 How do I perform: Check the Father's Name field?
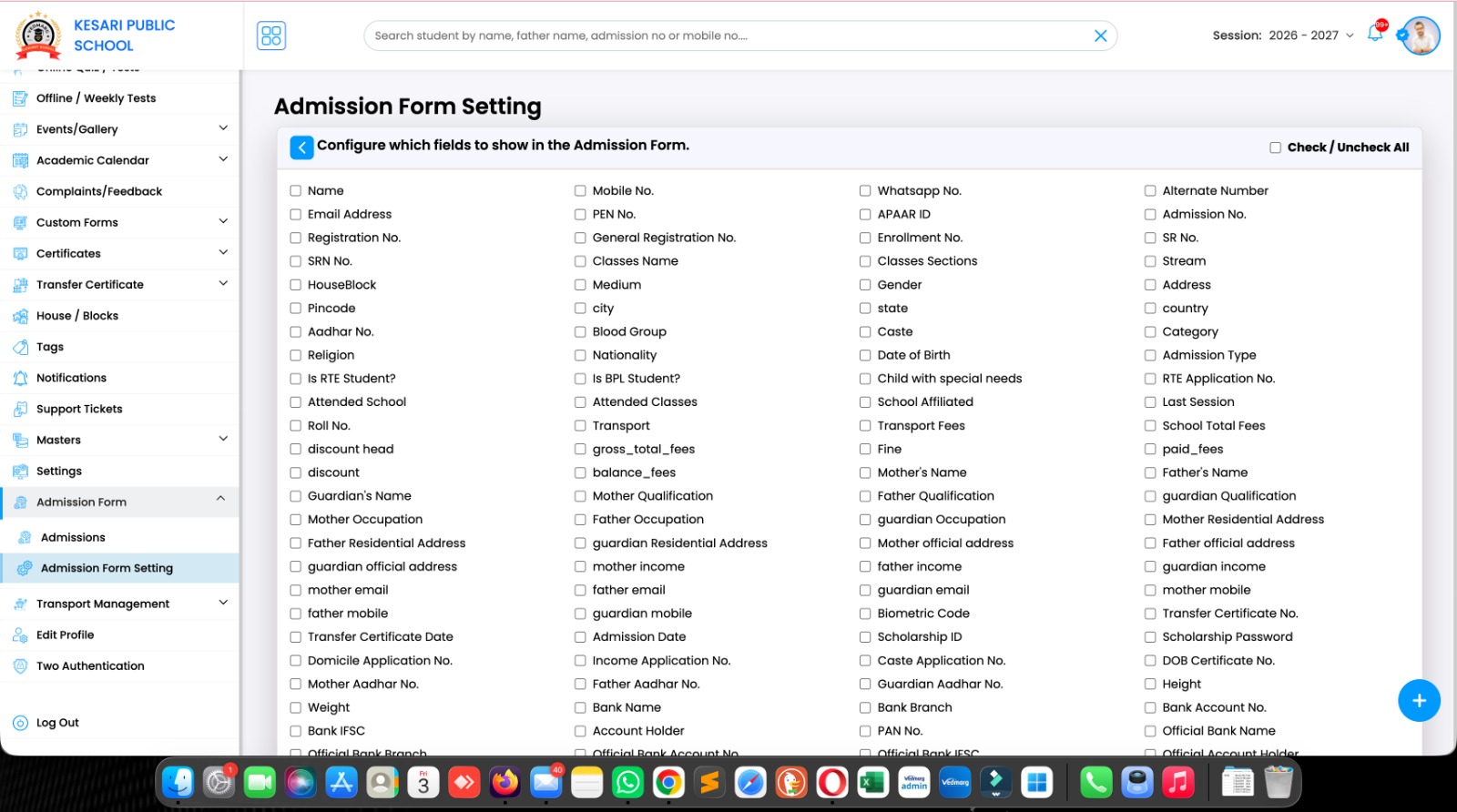1150,472
